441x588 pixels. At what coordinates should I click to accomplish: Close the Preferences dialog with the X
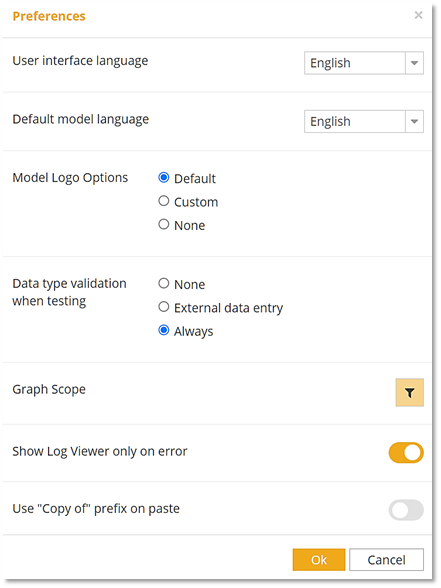pos(418,15)
